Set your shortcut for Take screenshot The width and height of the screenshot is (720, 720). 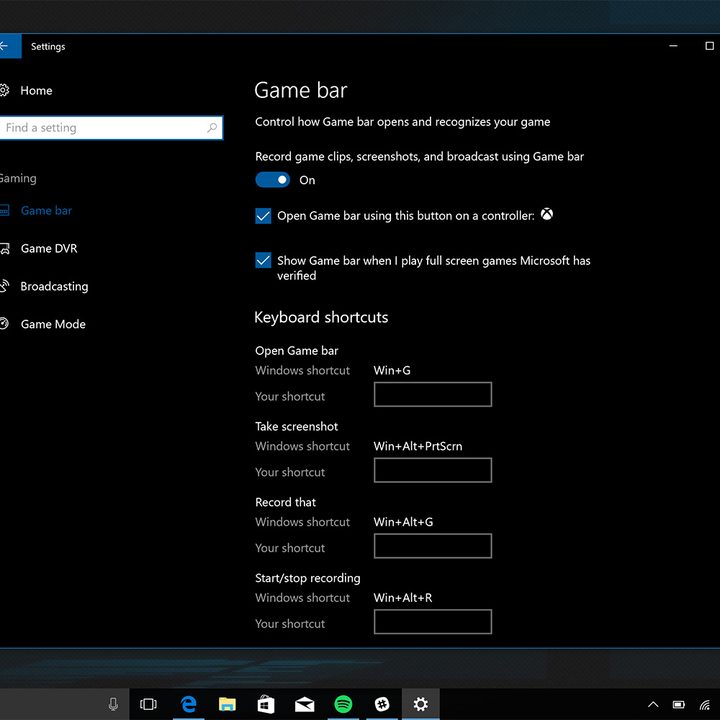[x=433, y=470]
